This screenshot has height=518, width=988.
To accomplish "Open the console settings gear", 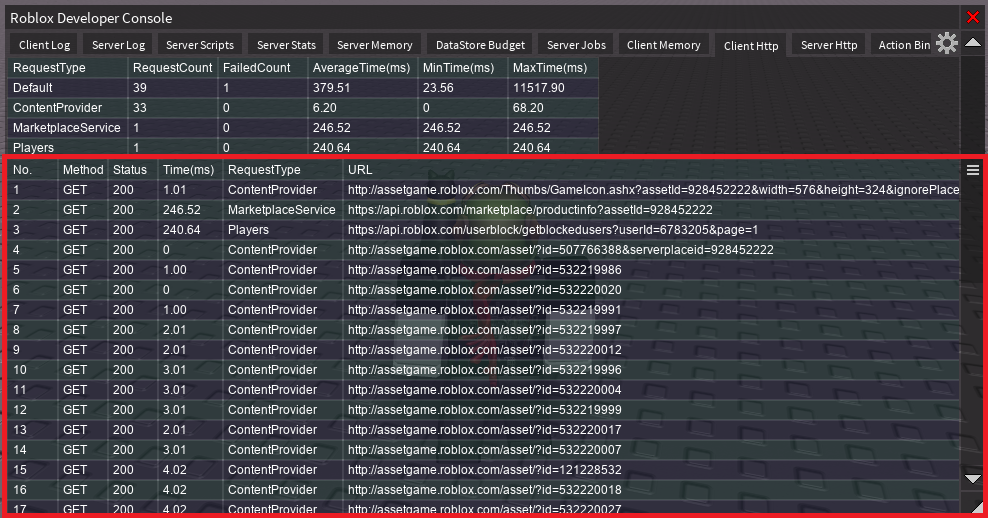I will click(946, 44).
